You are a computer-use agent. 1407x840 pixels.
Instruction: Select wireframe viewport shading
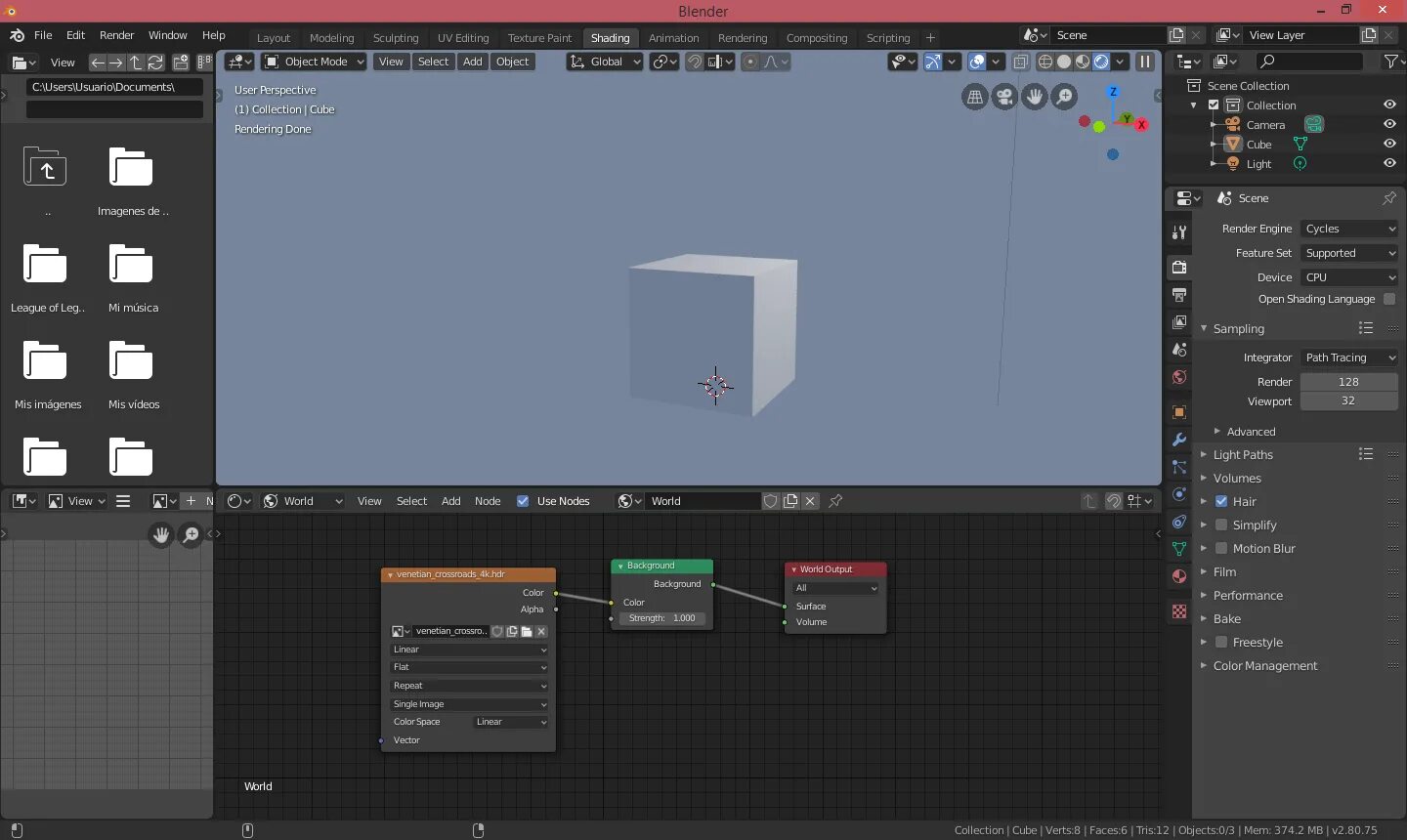coord(1045,62)
